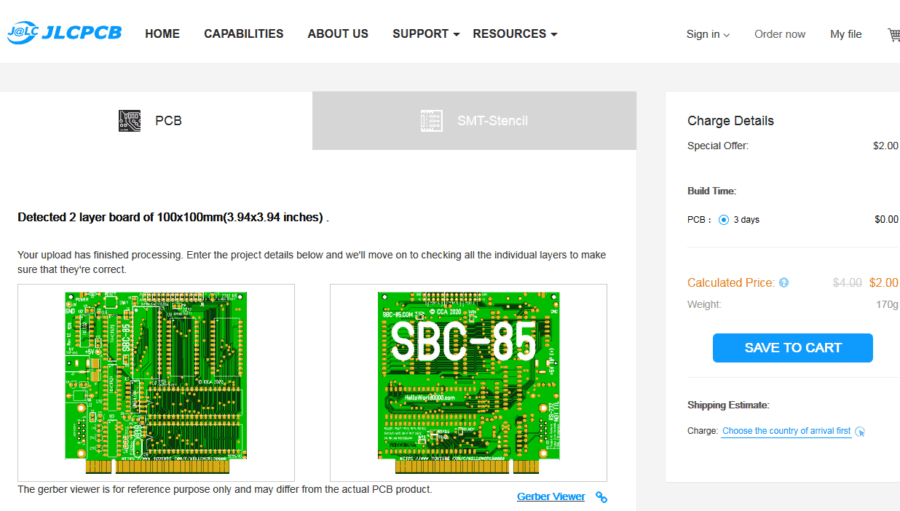Click the 170g weight value

(x=887, y=304)
